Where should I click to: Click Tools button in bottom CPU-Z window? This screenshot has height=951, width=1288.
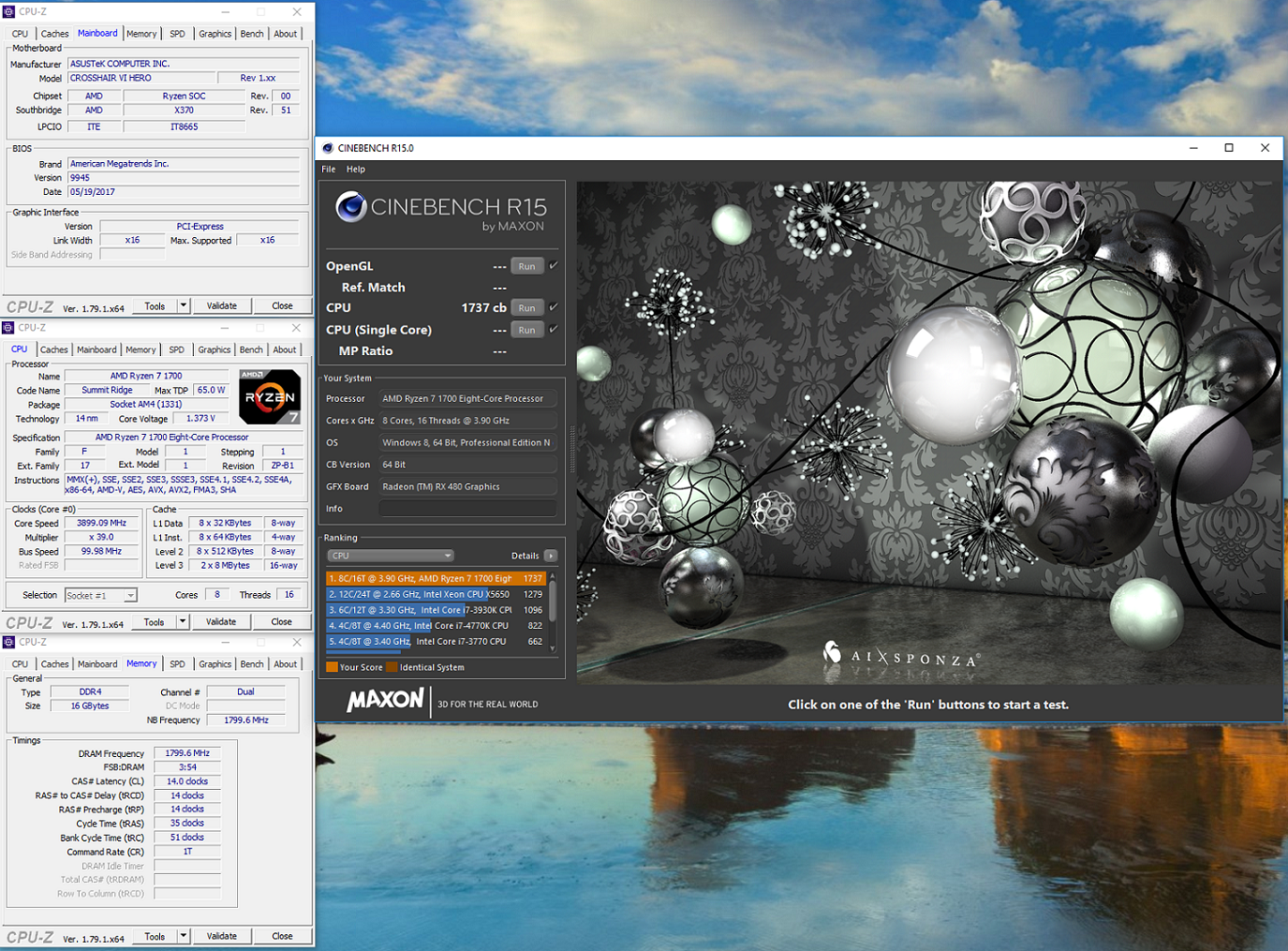point(155,937)
